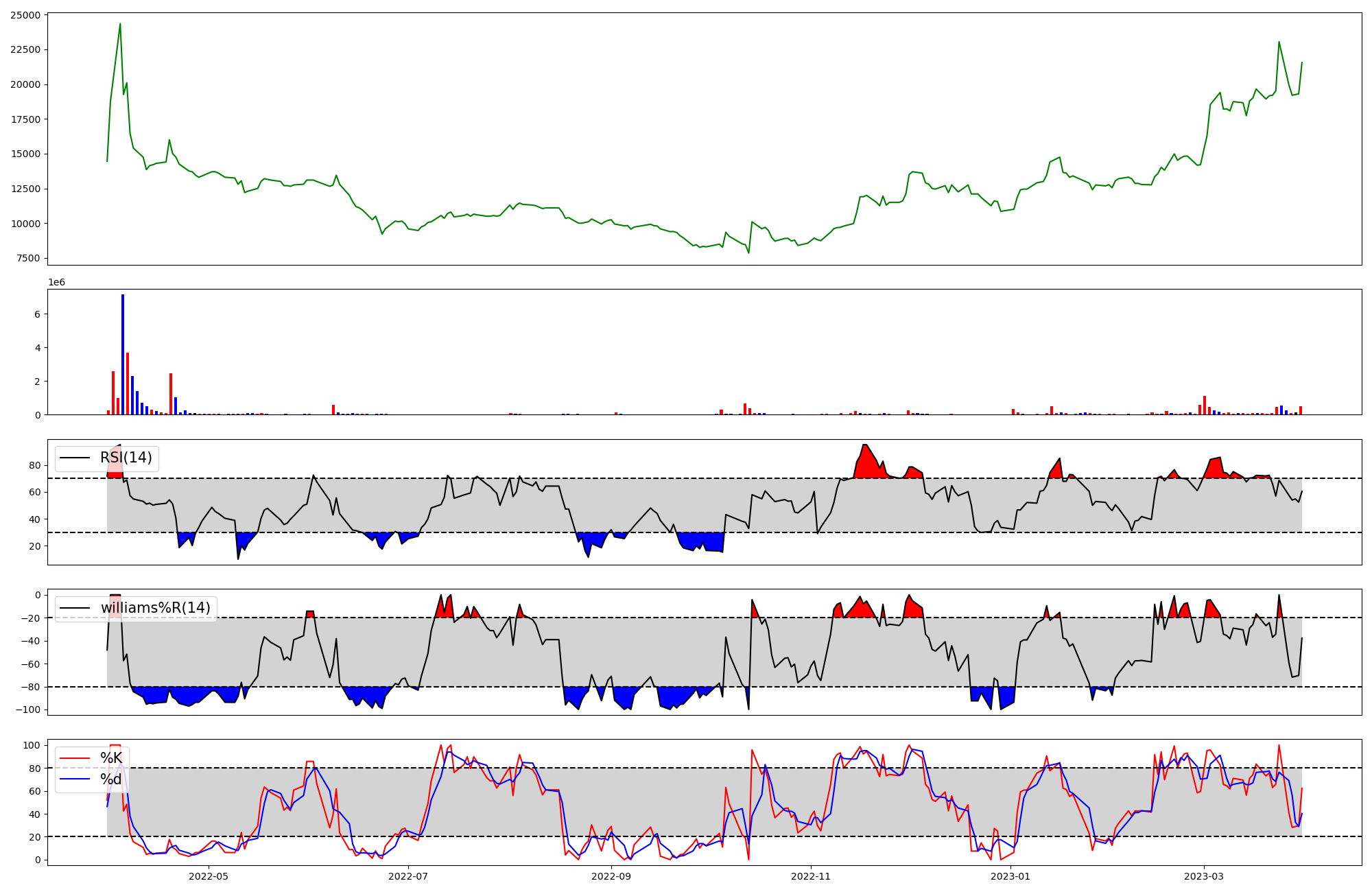Image resolution: width=1372 pixels, height=892 pixels.
Task: Click the -100 tick on Williams %R axis
Action: pyautogui.click(x=27, y=709)
